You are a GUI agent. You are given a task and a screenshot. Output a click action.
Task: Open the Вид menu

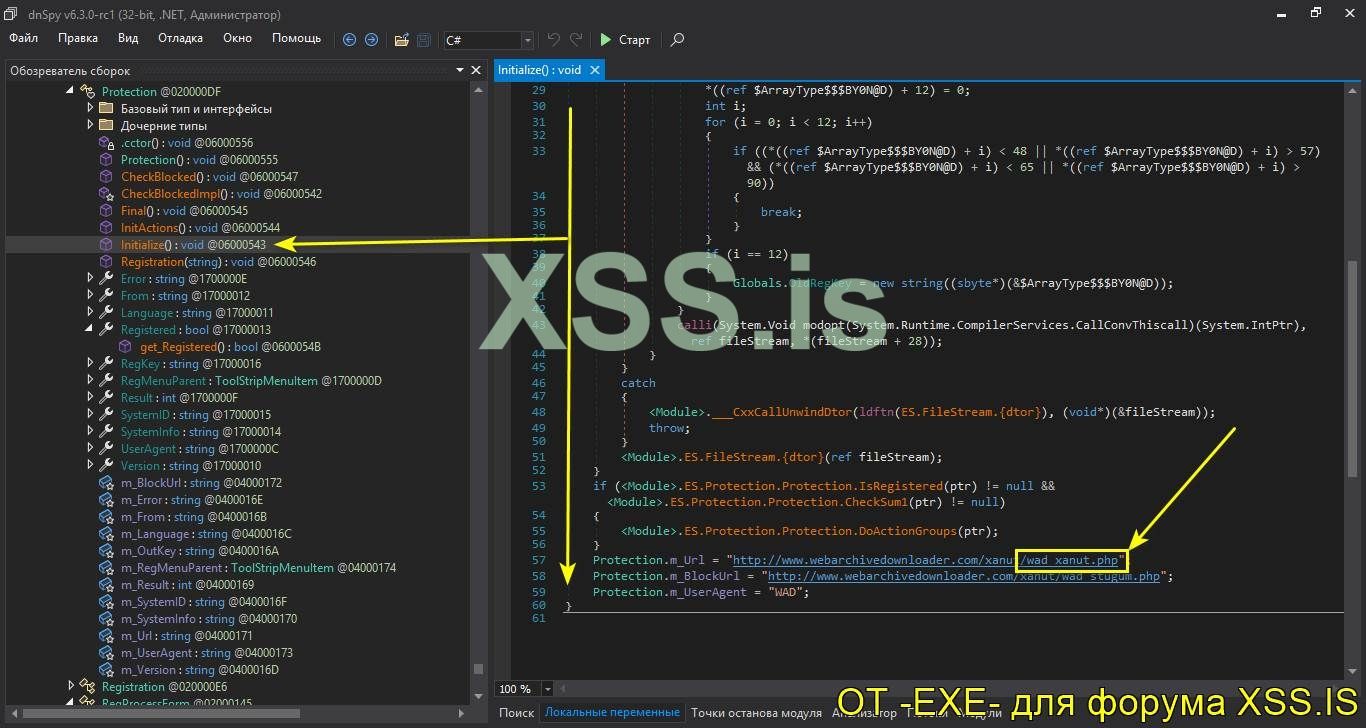128,38
